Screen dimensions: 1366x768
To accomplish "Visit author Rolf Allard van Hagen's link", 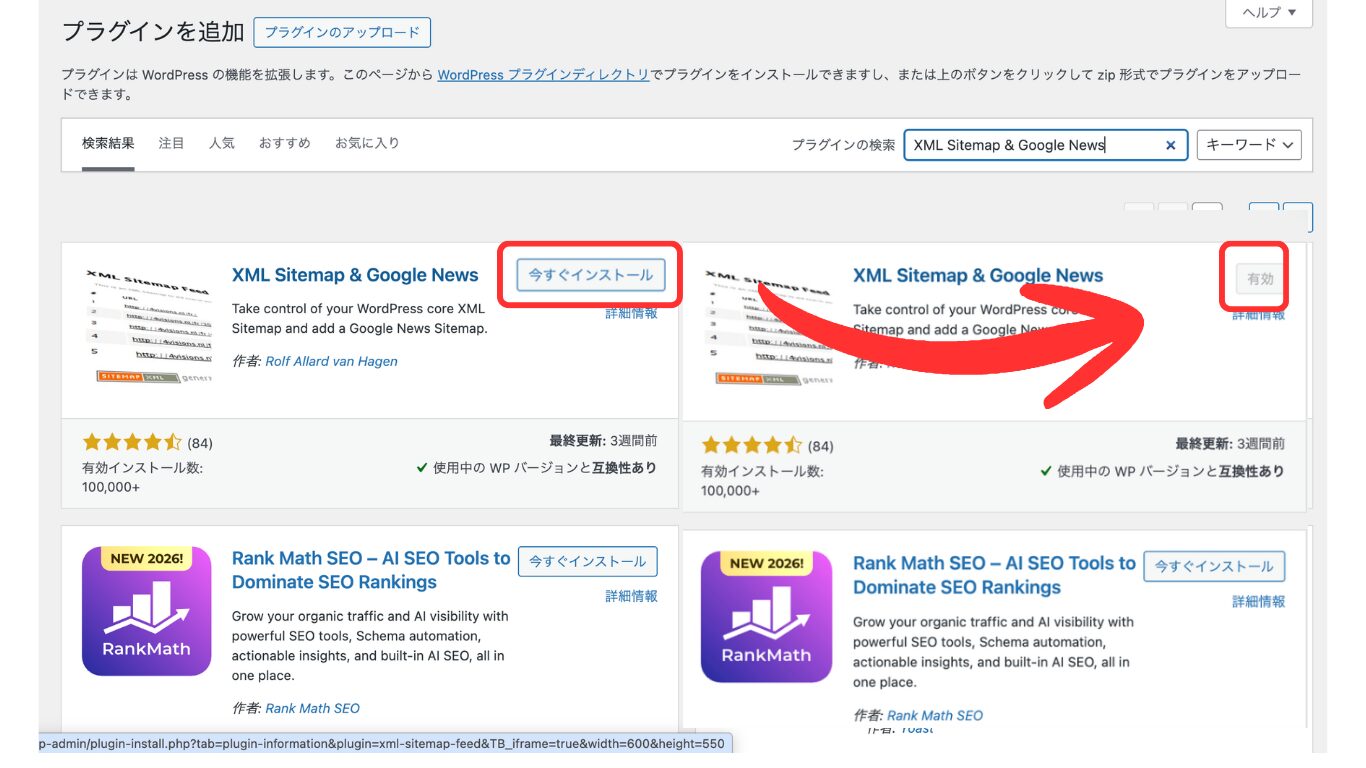I will (x=331, y=361).
